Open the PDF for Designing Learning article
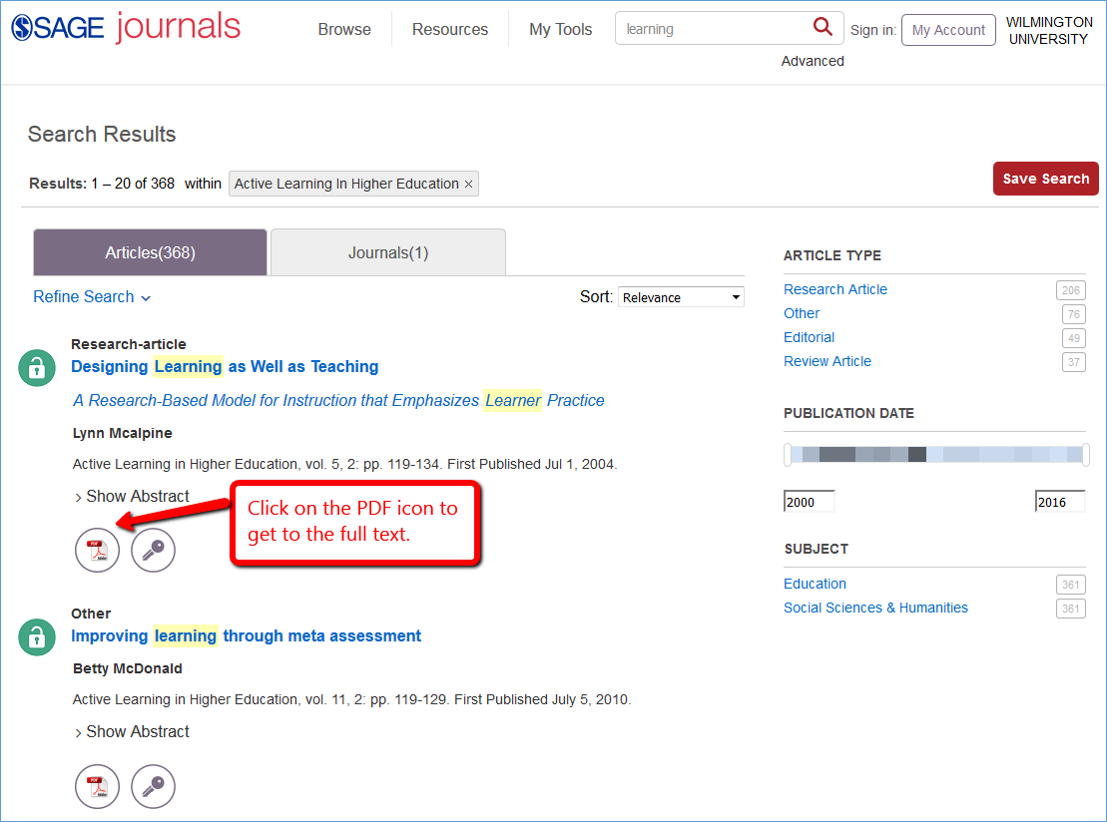The width and height of the screenshot is (1107, 822). (x=97, y=549)
